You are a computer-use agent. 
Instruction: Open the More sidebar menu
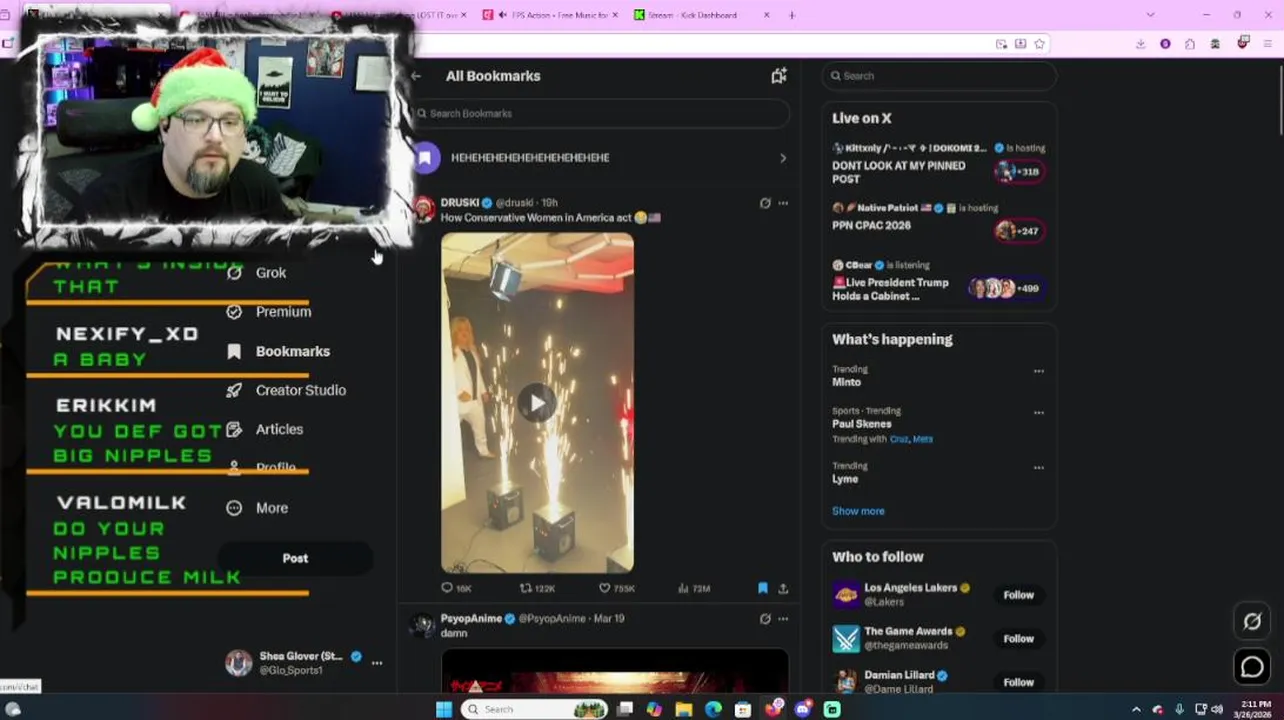258,508
